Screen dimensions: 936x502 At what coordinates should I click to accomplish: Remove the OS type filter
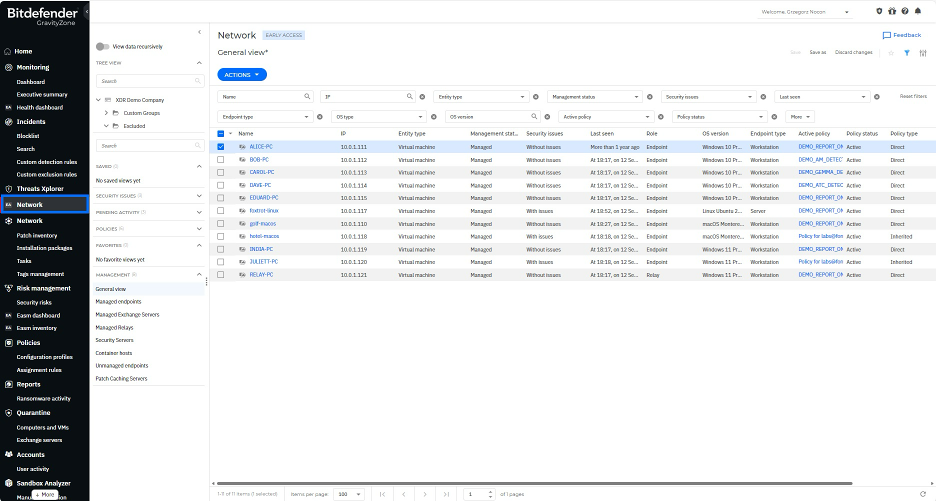433,117
